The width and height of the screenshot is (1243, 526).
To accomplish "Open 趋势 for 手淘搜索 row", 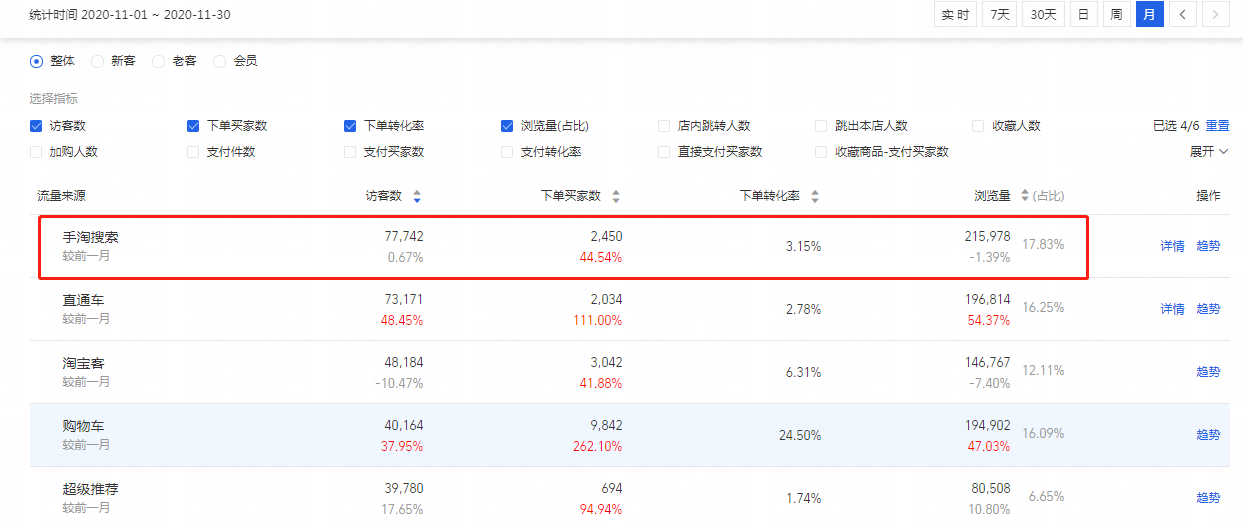I will point(1208,246).
